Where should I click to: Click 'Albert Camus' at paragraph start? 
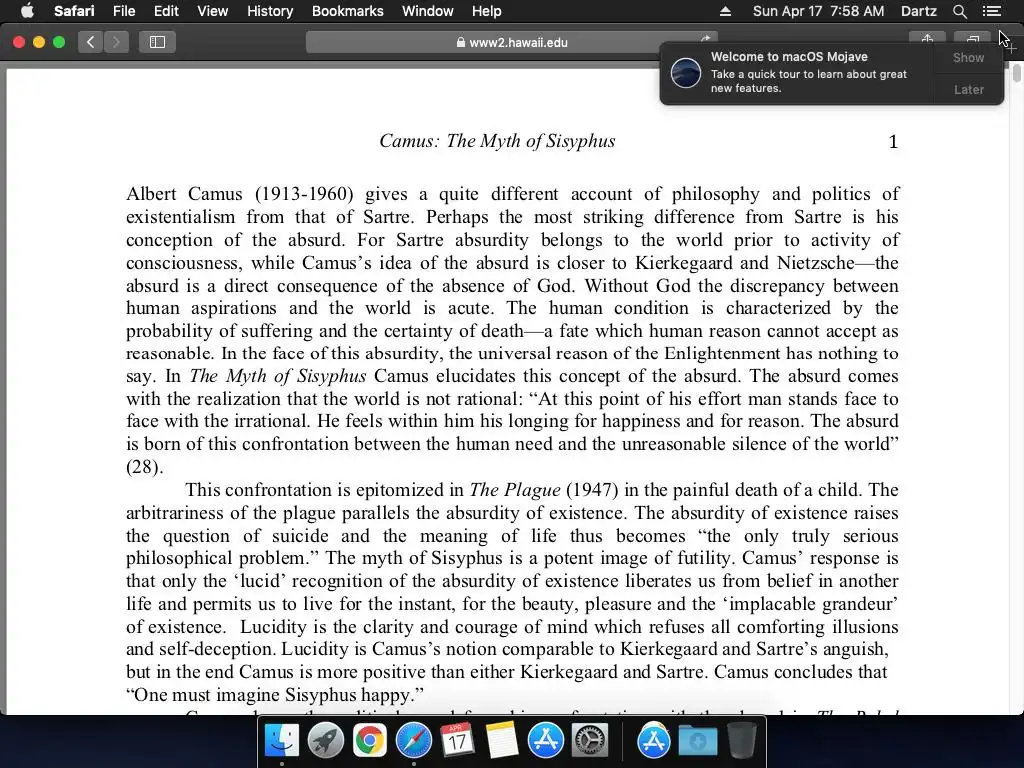pyautogui.click(x=184, y=194)
